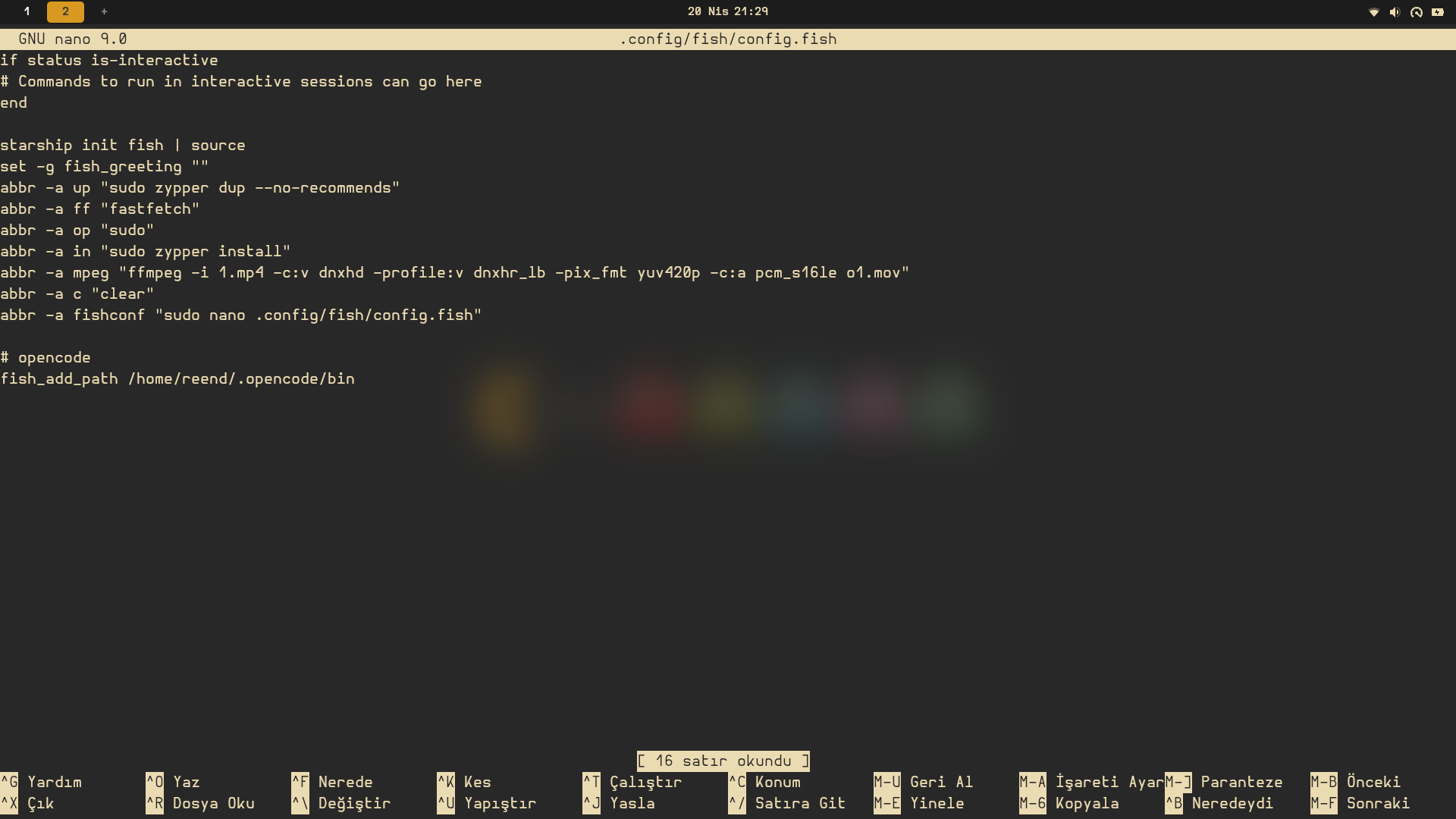Open the clock showing 20 Nis 21:29
Viewport: 1456px width, 819px height.
point(727,11)
